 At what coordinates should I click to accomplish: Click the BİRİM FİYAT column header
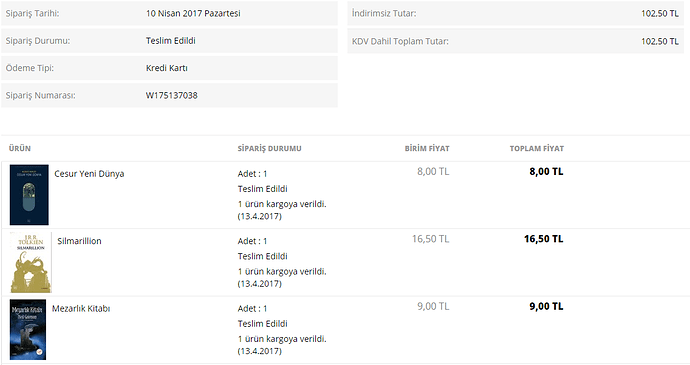pos(427,148)
